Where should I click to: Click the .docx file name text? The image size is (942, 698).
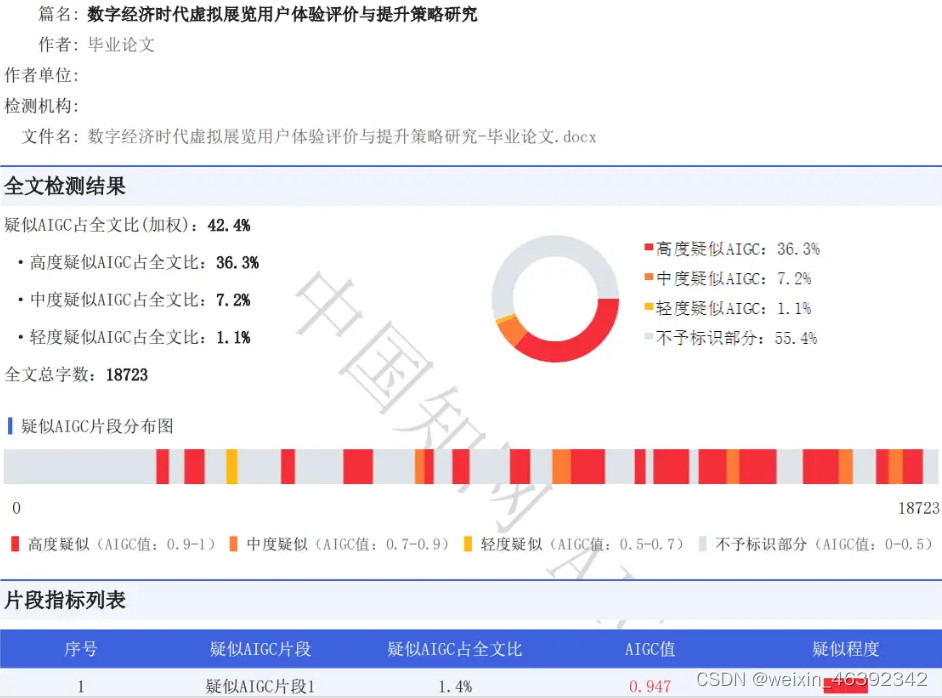click(x=342, y=136)
